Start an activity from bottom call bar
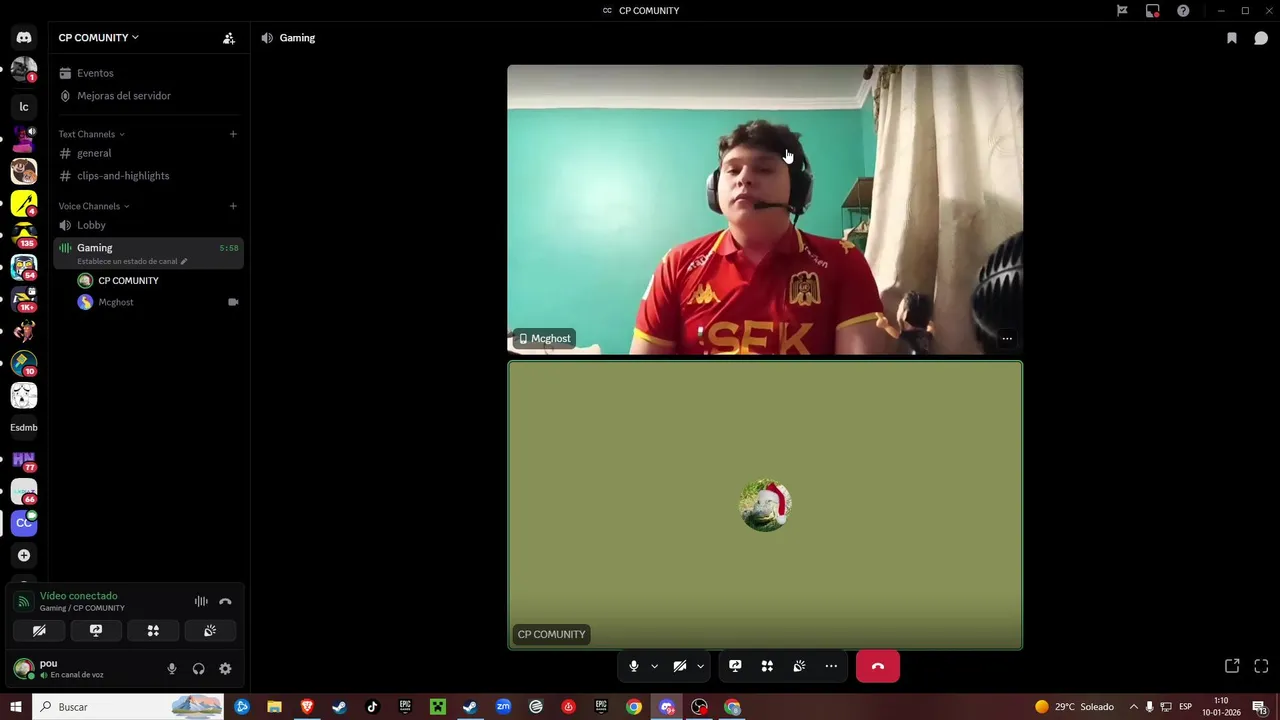The width and height of the screenshot is (1280, 720). tap(767, 666)
